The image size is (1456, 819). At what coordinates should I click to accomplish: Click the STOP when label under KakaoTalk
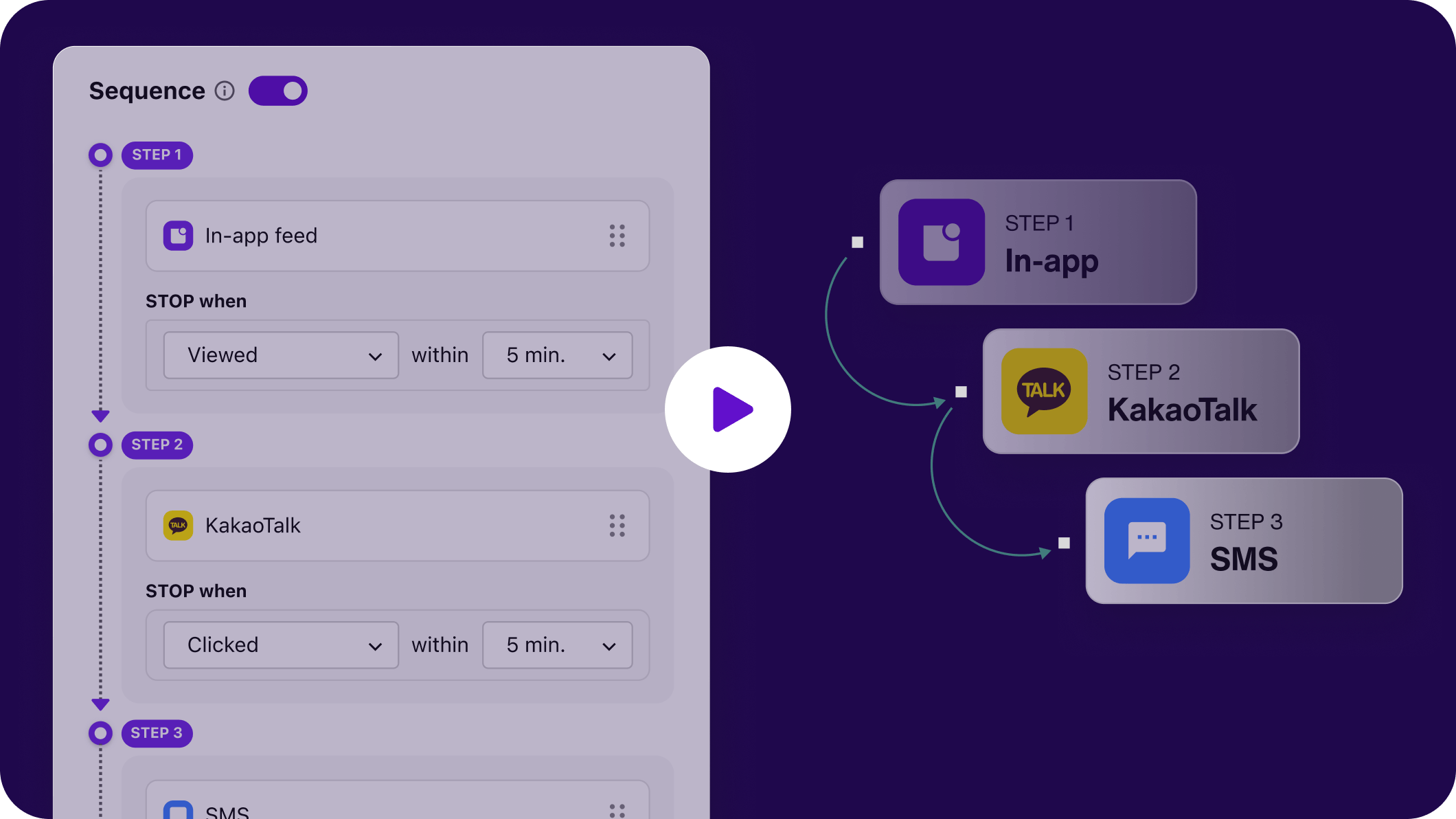click(196, 592)
